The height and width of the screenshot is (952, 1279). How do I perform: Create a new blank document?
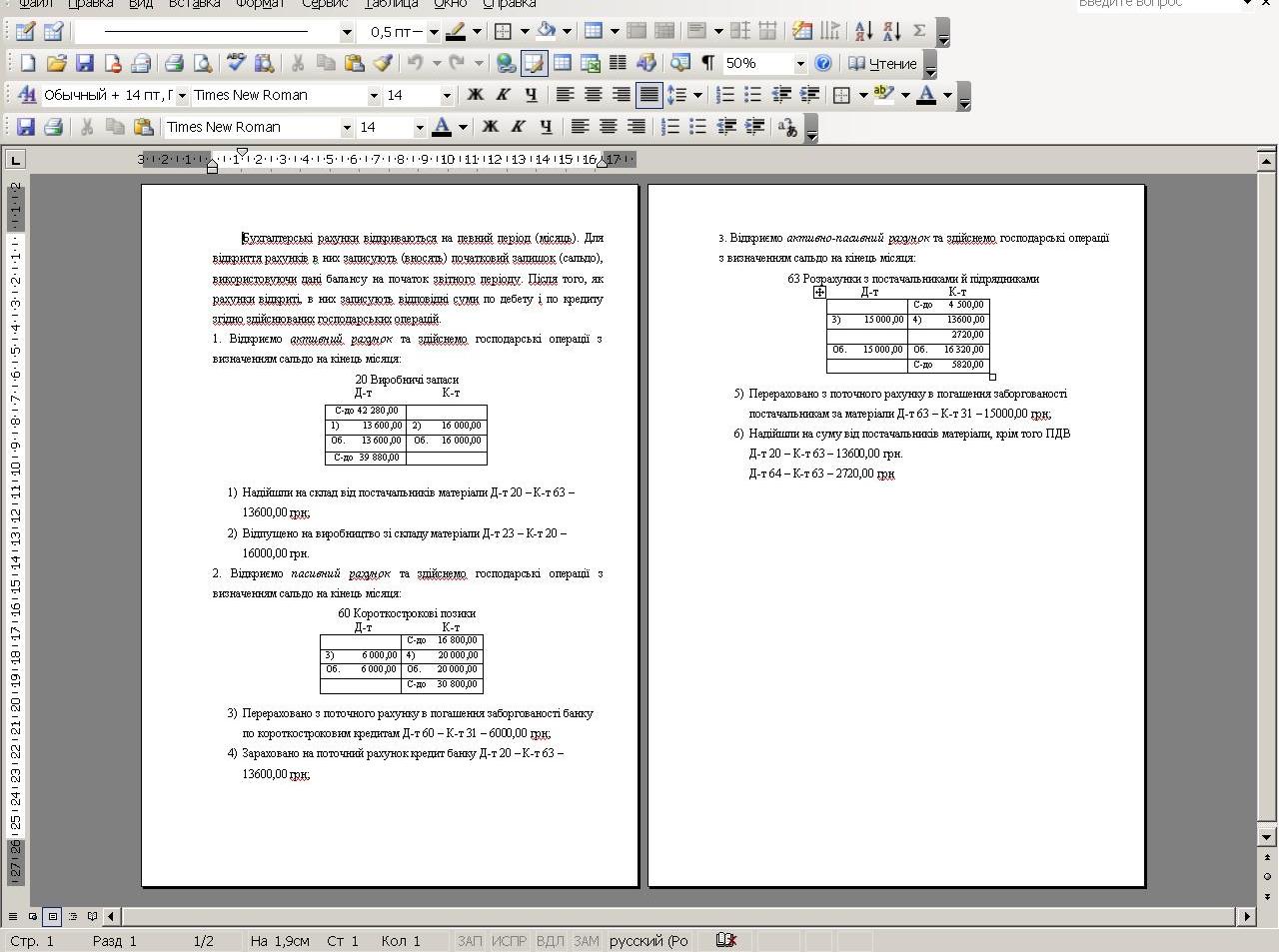coord(28,63)
